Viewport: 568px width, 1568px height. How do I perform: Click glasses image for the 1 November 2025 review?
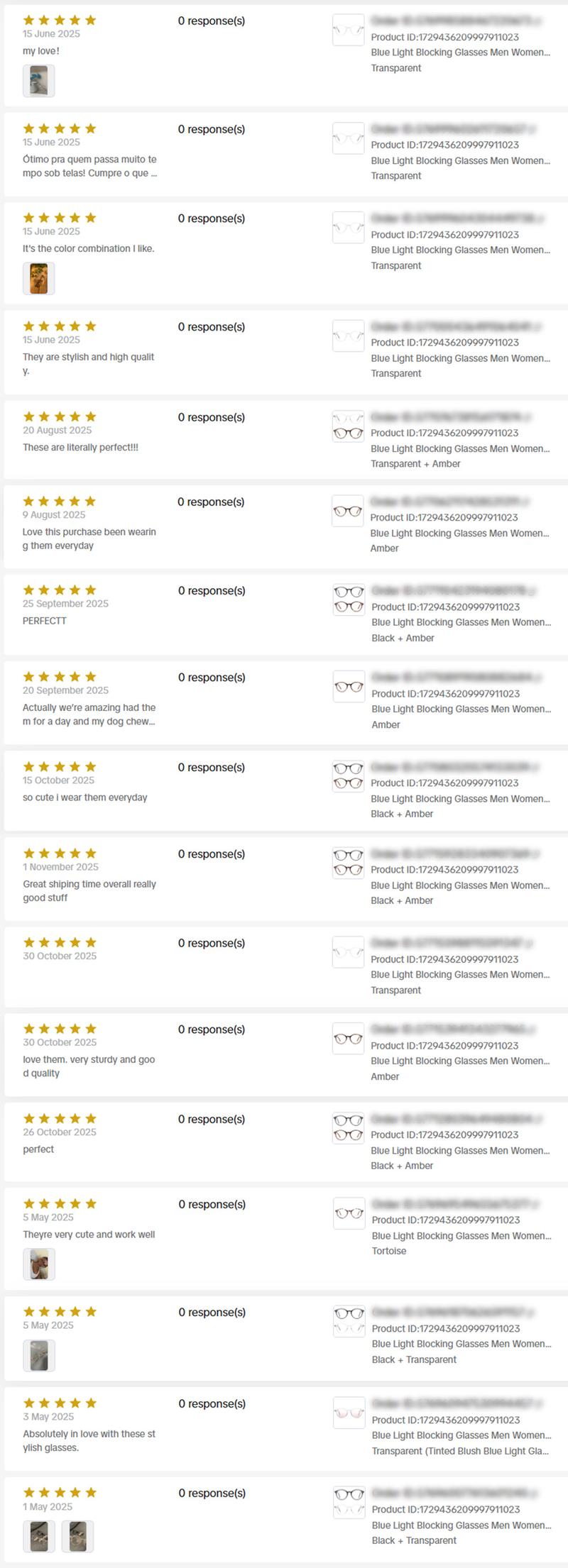click(x=348, y=863)
